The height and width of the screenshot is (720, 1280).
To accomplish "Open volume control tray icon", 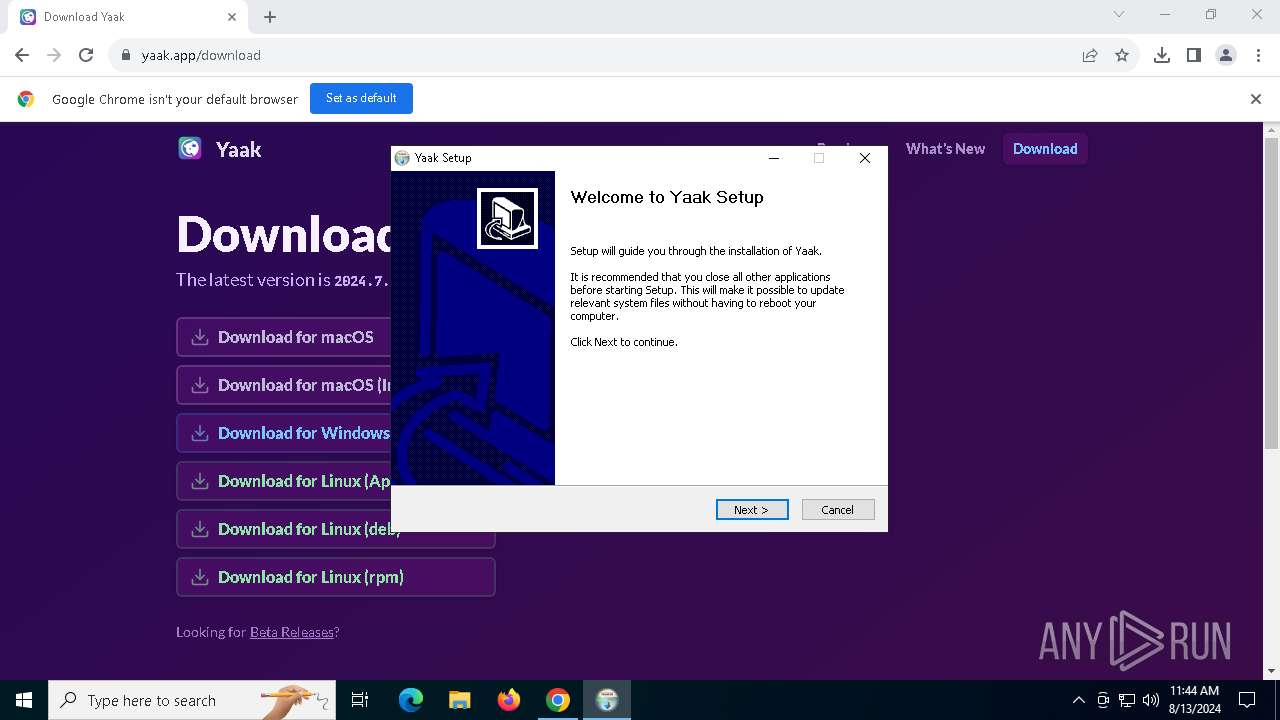I will click(x=1151, y=700).
